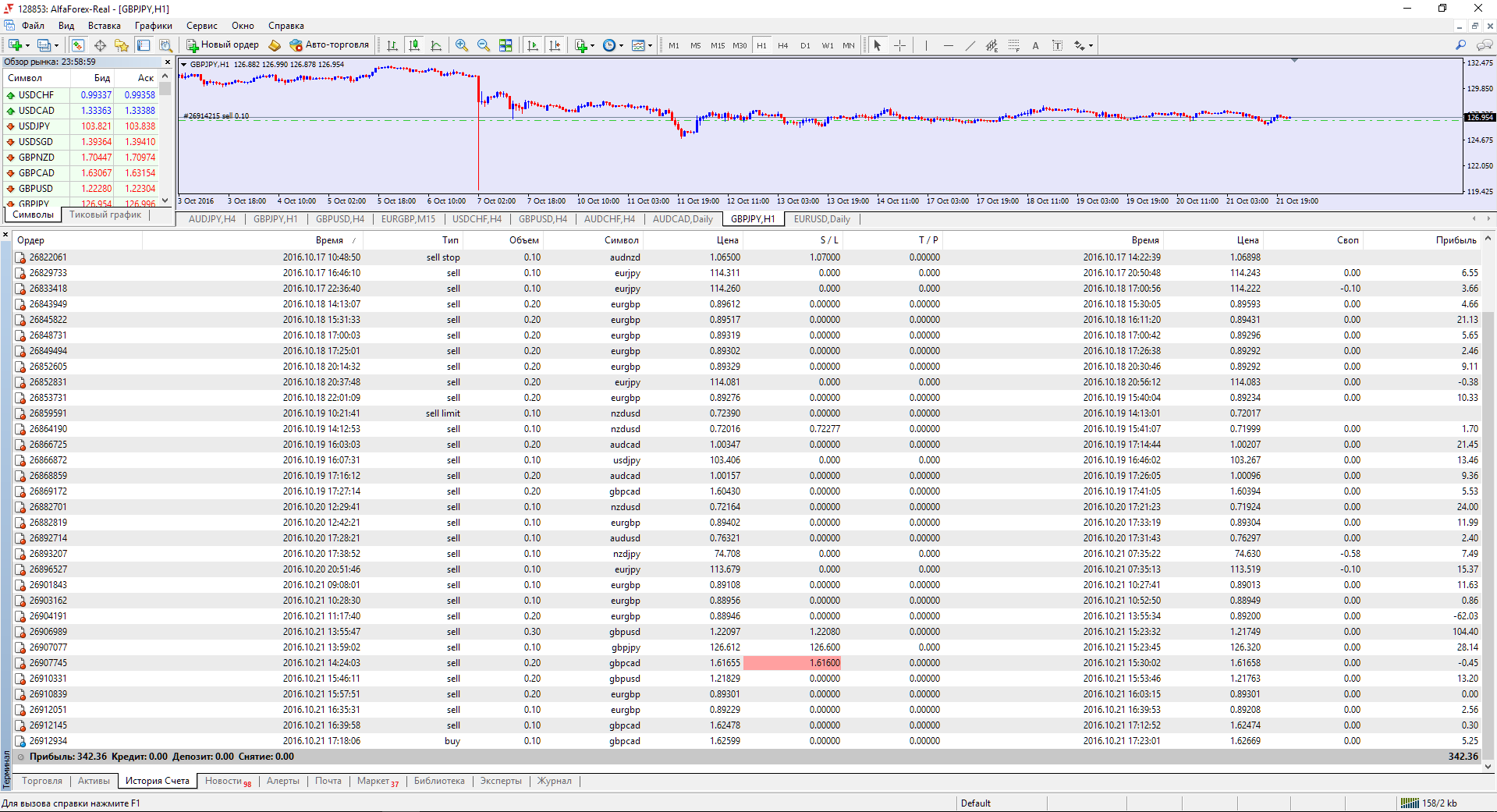This screenshot has width=1497, height=812.
Task: Toggle chart auto scroll icon
Action: click(533, 45)
